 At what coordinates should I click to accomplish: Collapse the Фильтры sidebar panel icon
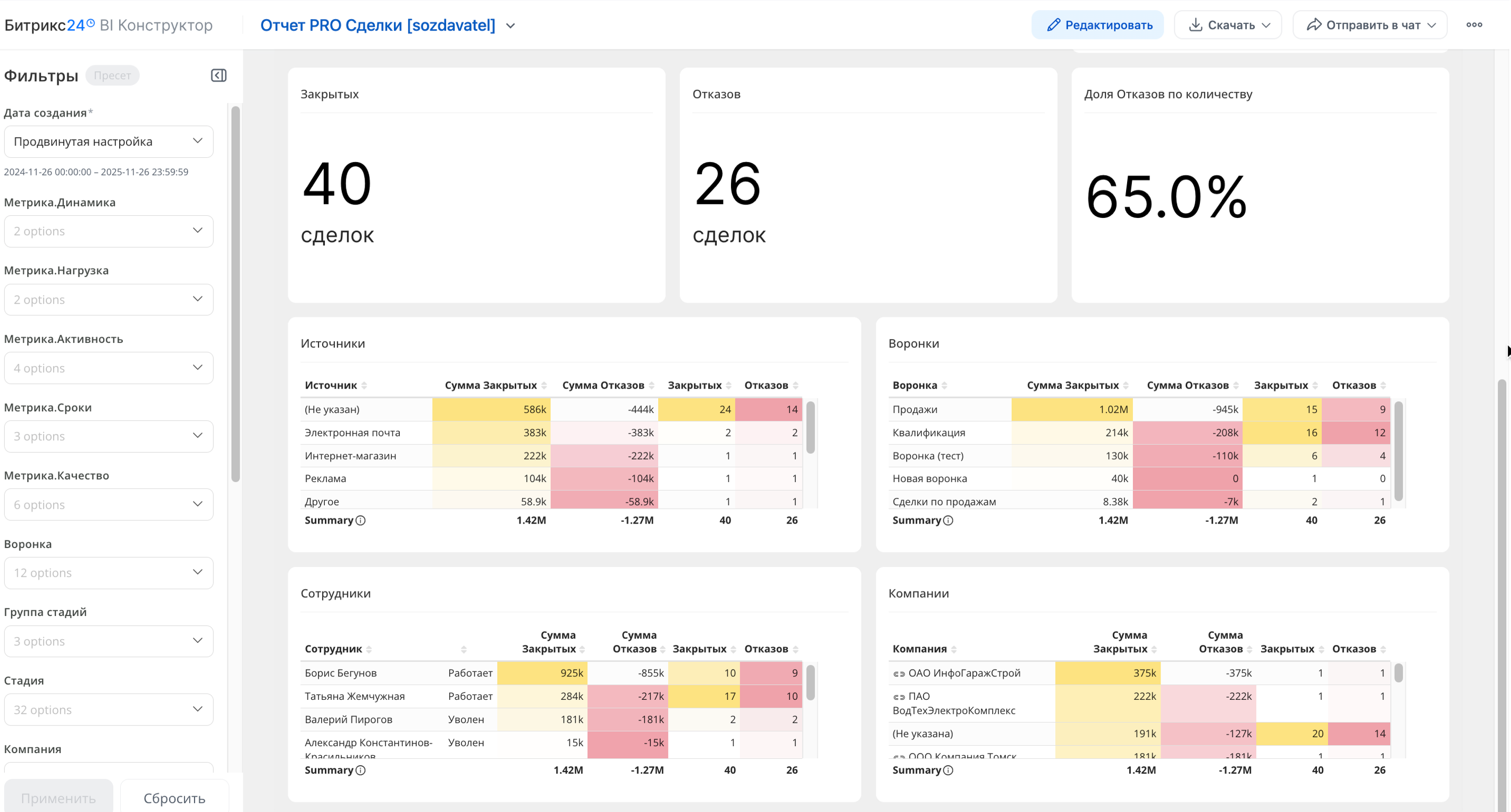point(218,75)
